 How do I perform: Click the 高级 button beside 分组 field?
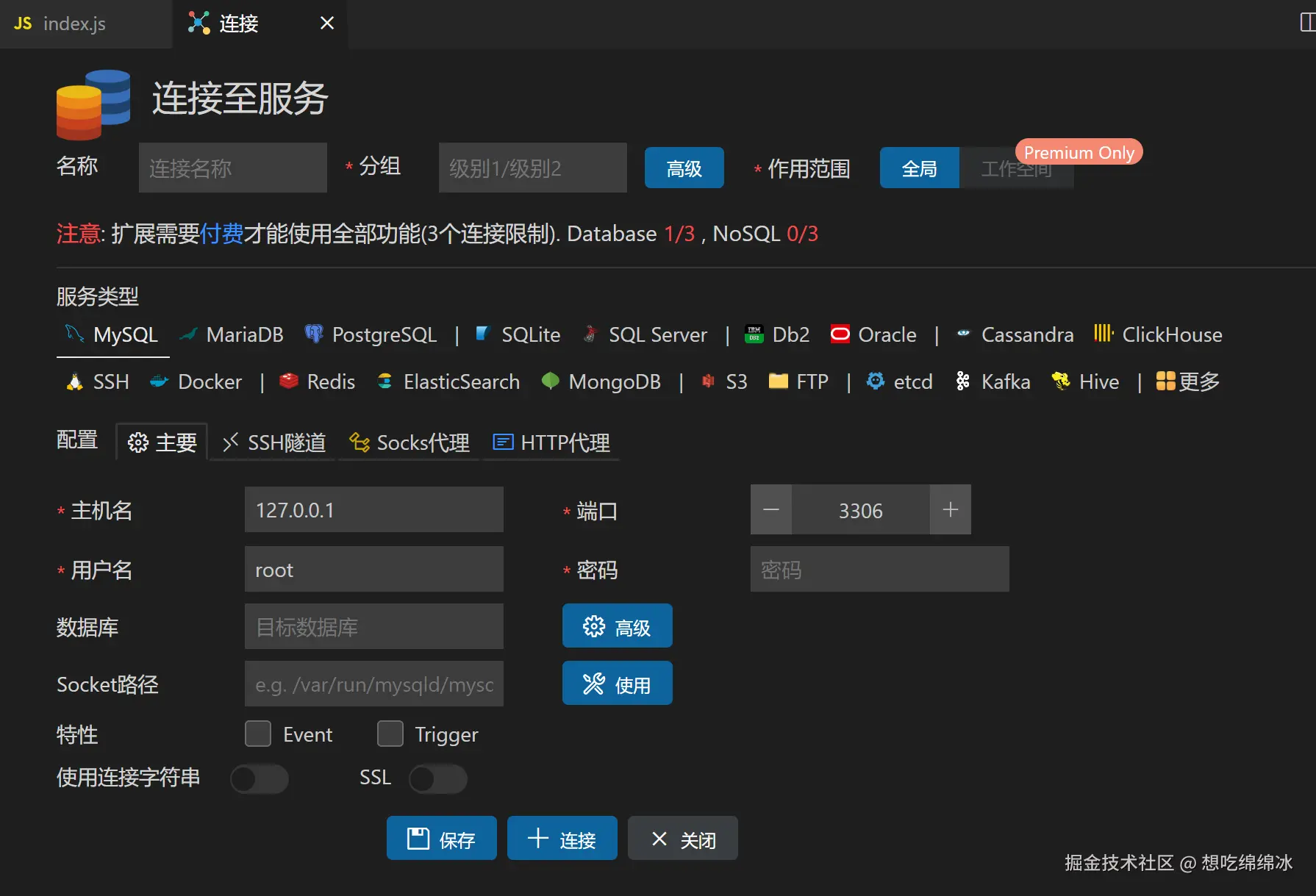[684, 168]
